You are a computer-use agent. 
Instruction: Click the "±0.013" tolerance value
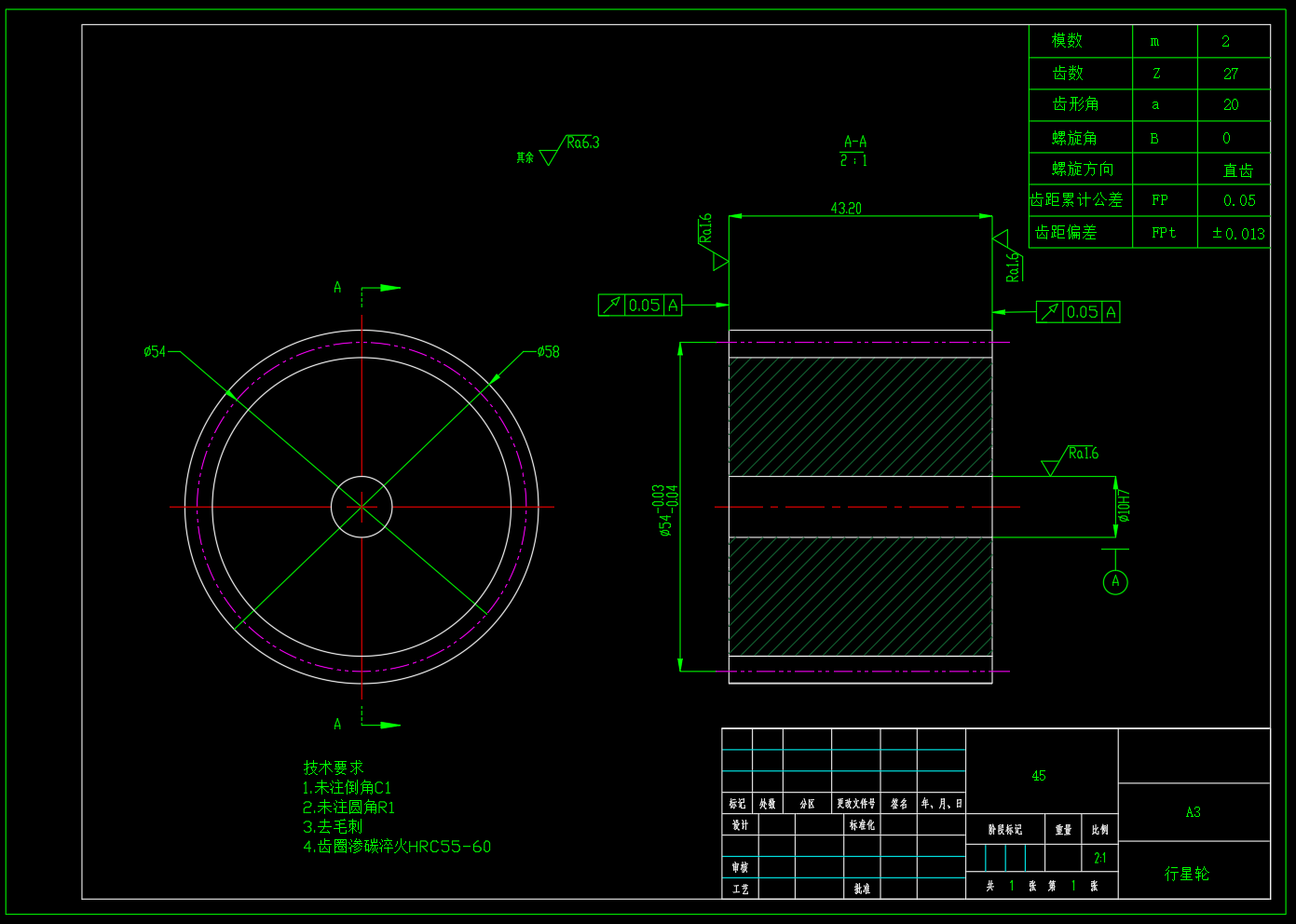pyautogui.click(x=1238, y=234)
